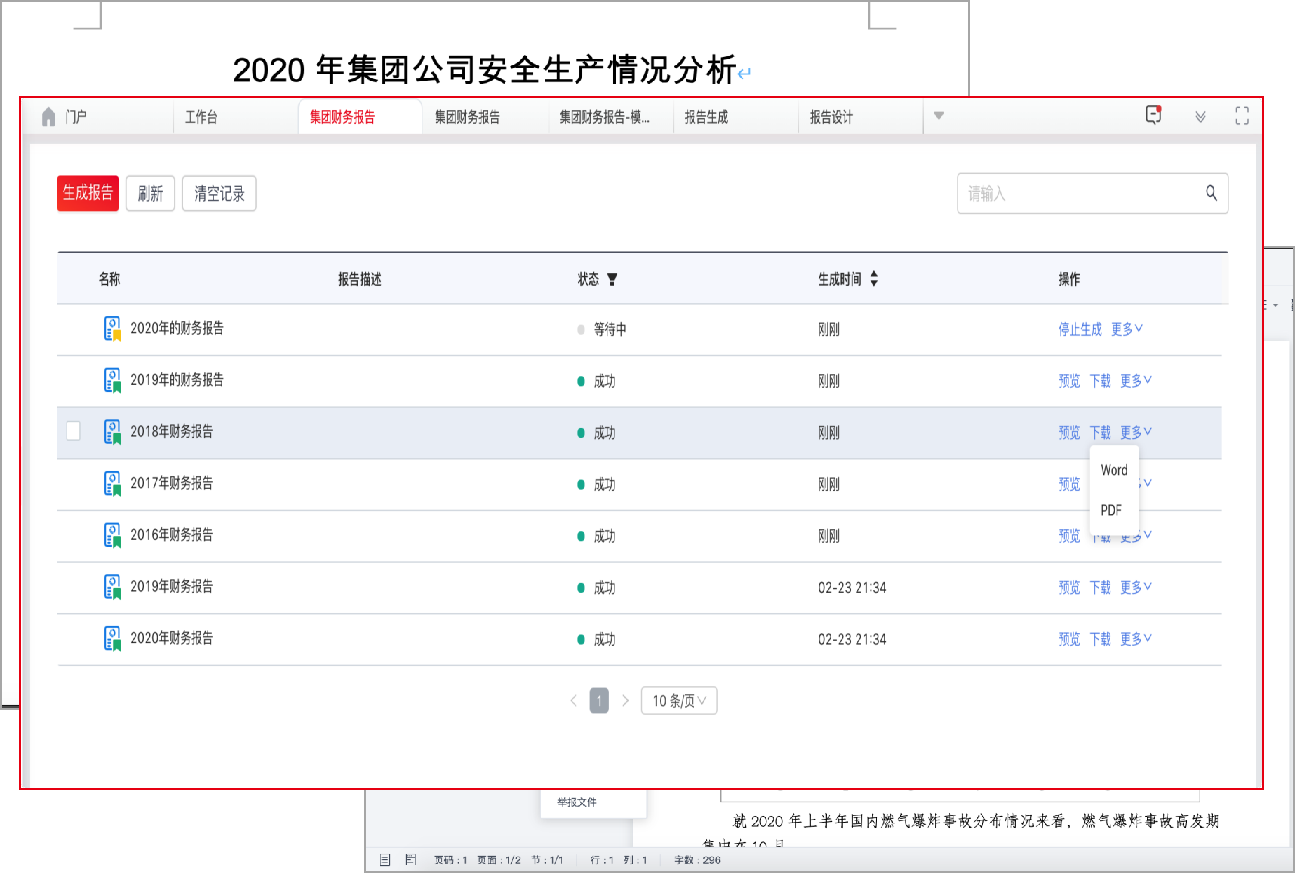Image resolution: width=1295 pixels, height=873 pixels.
Task: Click the 状态 column filter icon
Action: 613,280
